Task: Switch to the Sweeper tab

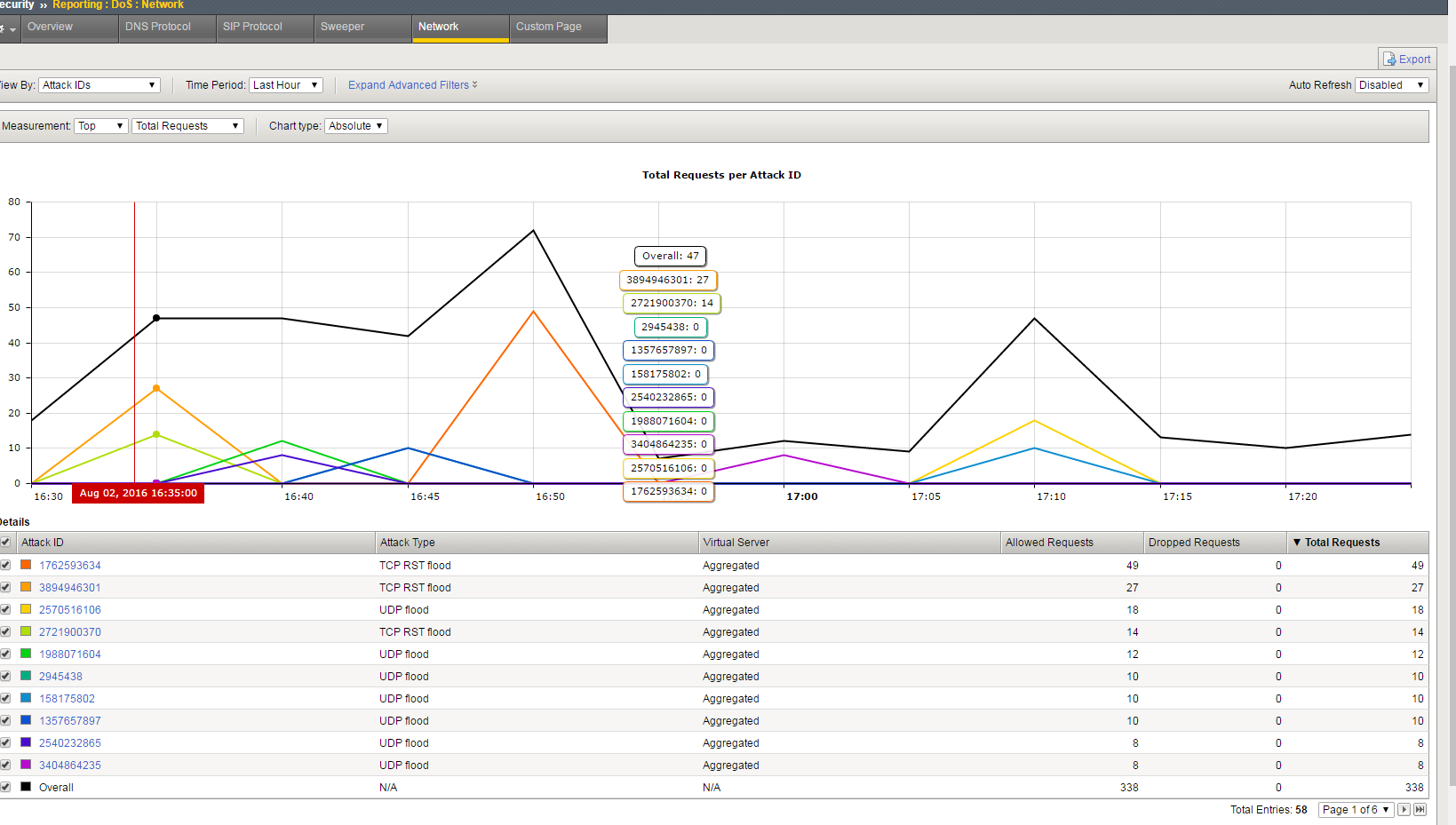Action: (342, 27)
